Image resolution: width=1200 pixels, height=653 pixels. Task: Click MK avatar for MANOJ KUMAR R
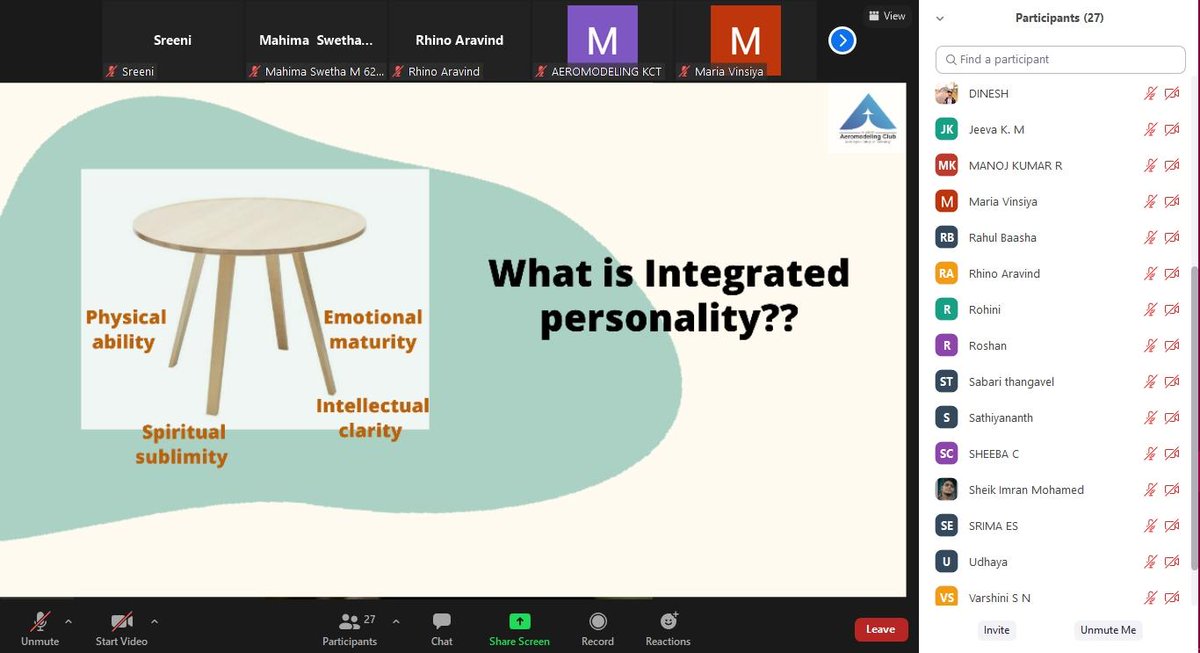tap(946, 165)
